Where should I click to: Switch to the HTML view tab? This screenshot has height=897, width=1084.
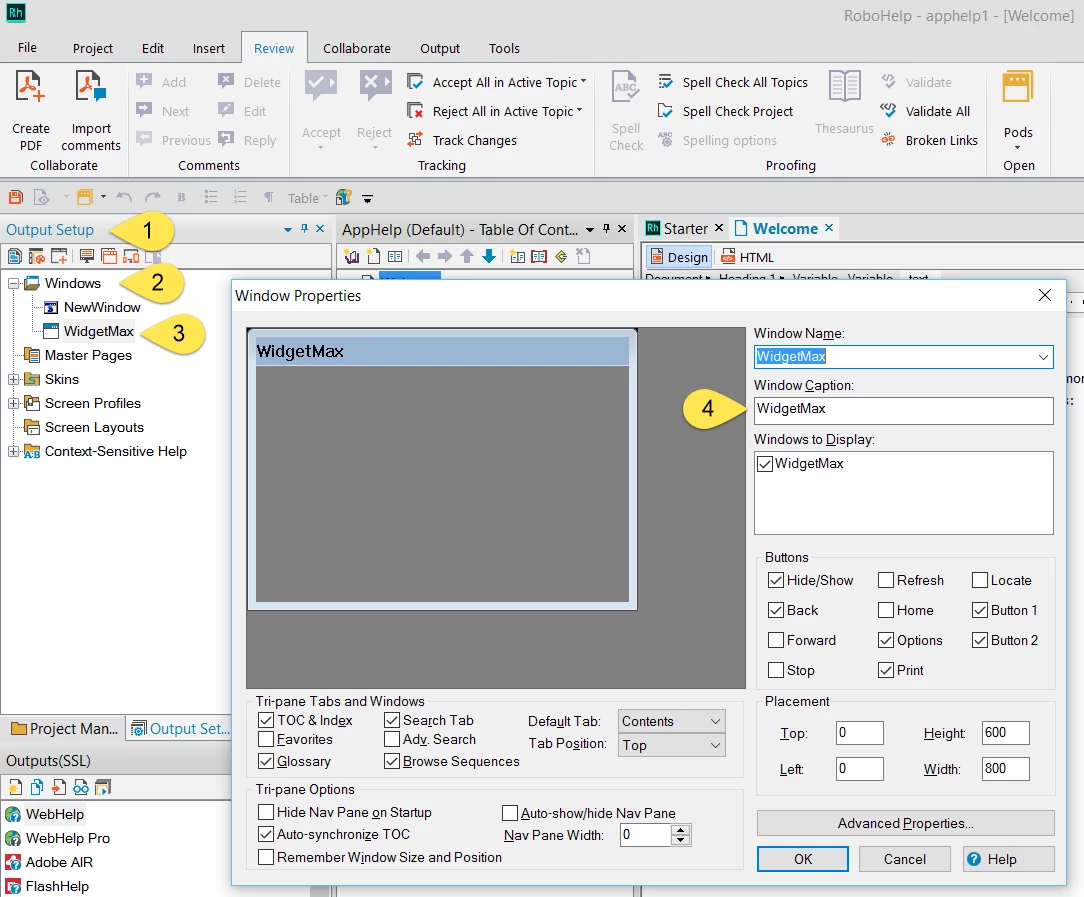(x=748, y=257)
